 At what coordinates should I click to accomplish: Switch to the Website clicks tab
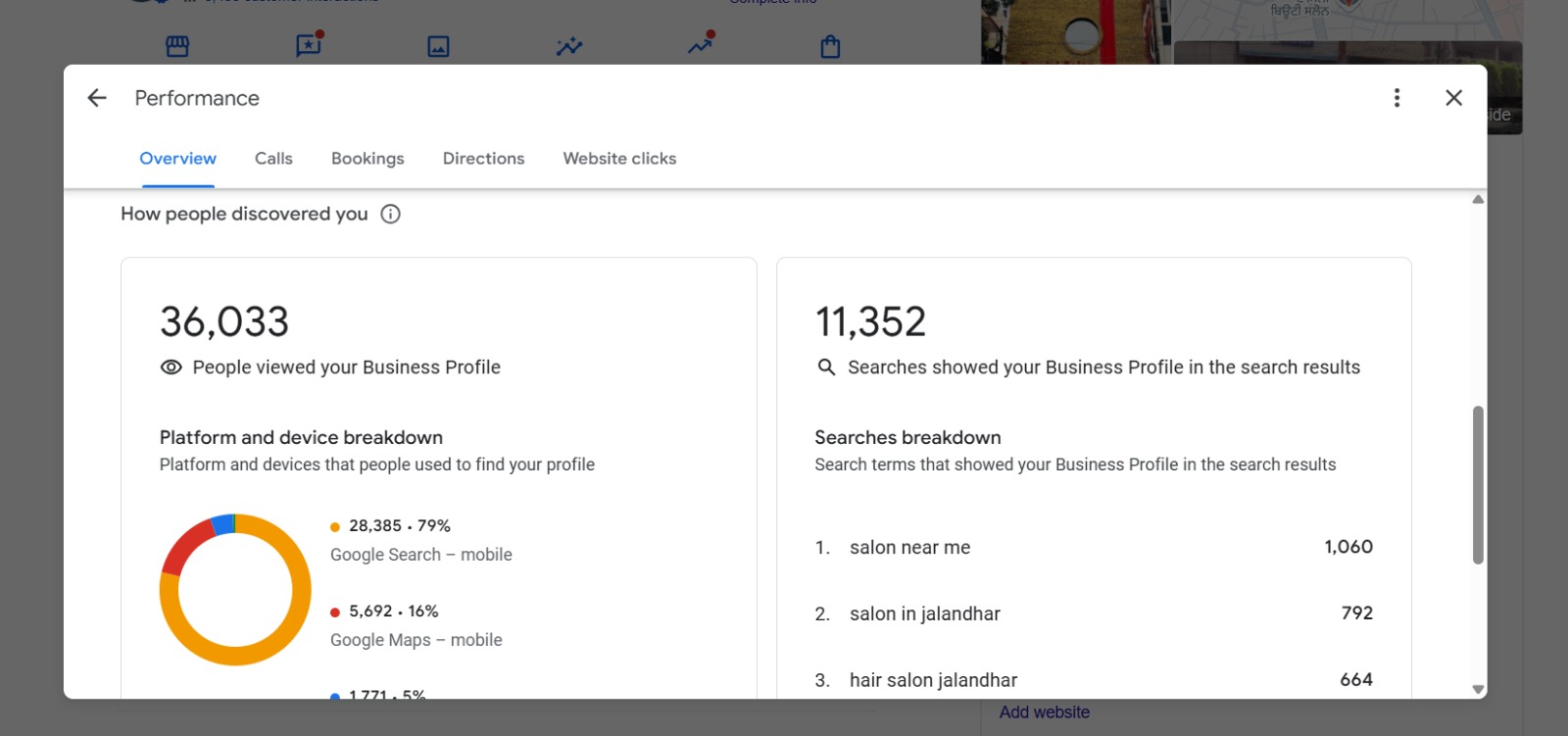[619, 159]
